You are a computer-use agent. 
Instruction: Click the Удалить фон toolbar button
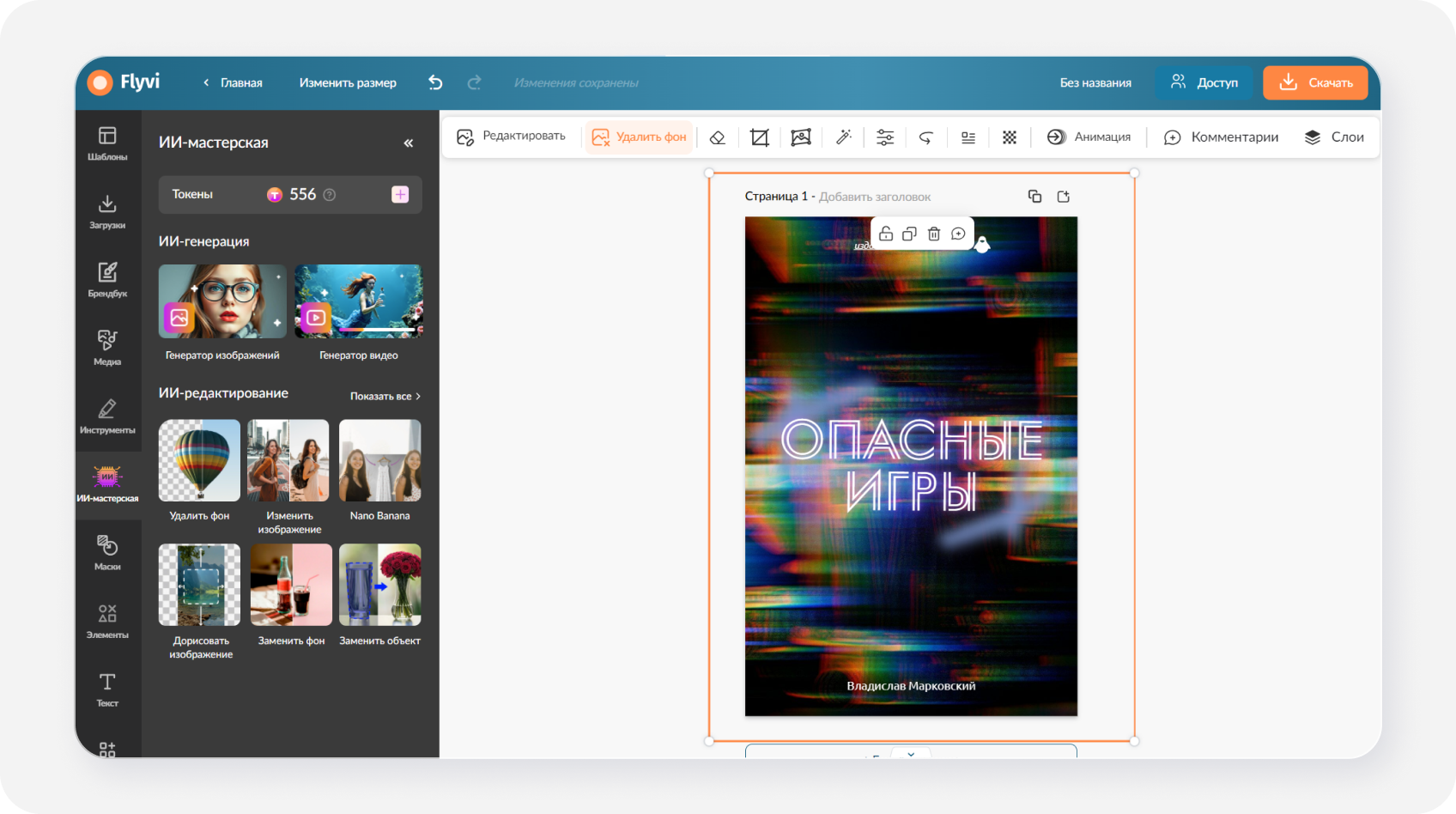tap(639, 137)
